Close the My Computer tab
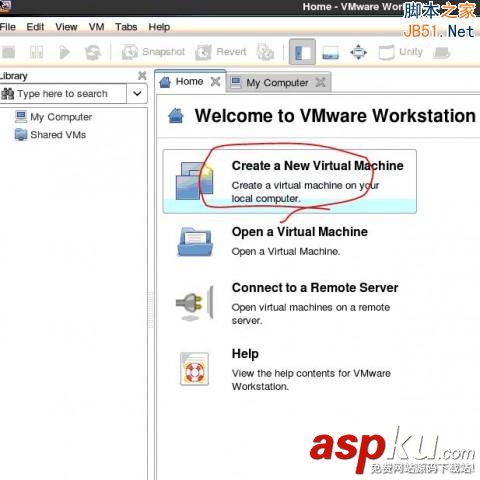Screen dimensions: 480x480 (320, 82)
